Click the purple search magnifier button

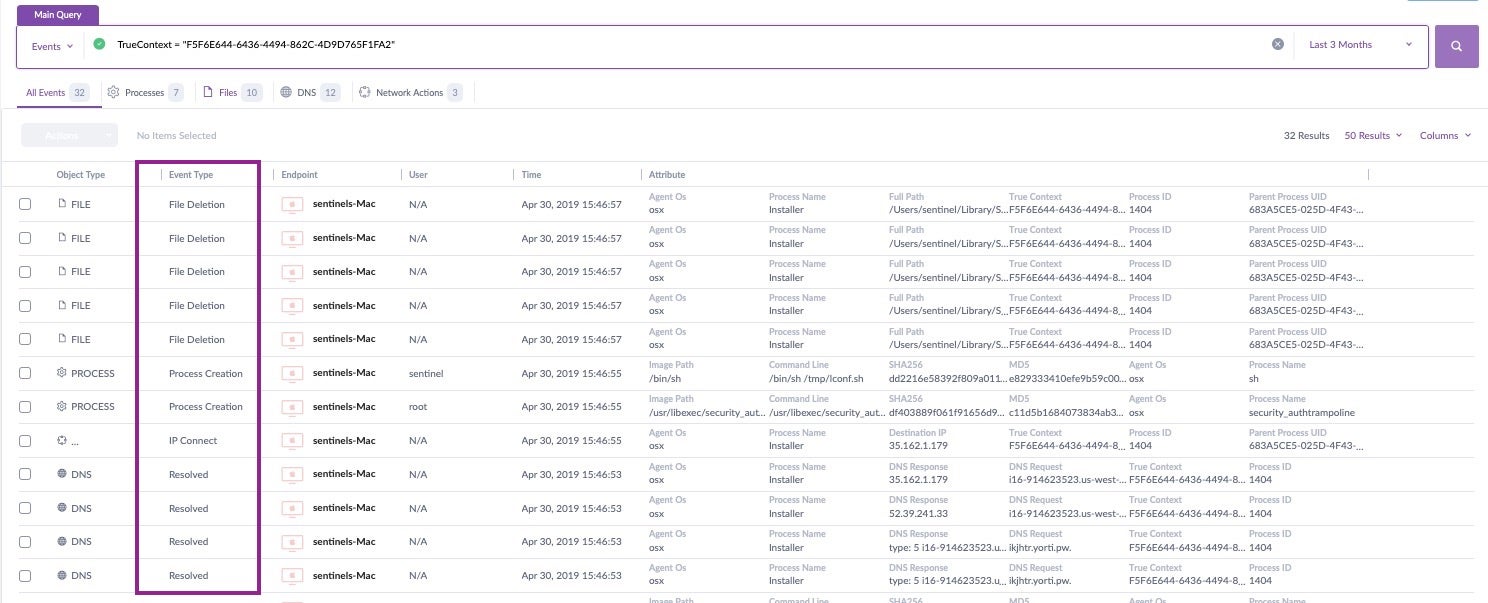pyautogui.click(x=1456, y=46)
